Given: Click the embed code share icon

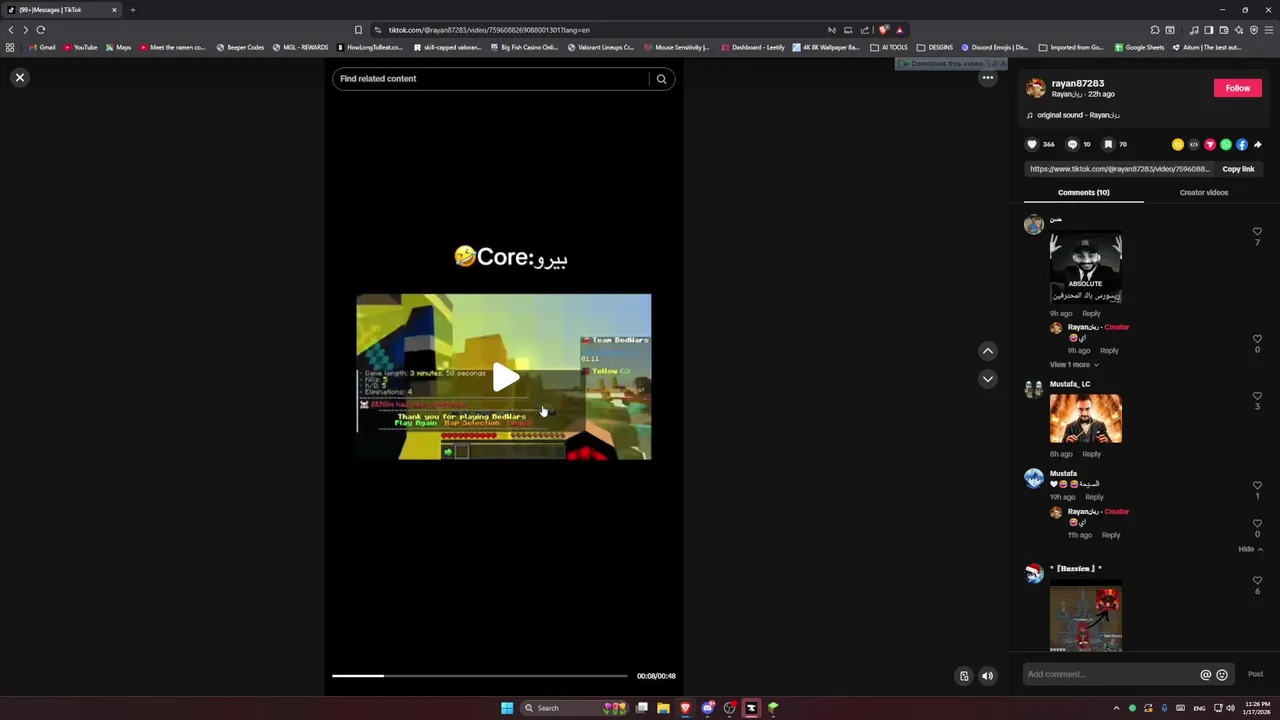Looking at the screenshot, I should [x=1193, y=144].
